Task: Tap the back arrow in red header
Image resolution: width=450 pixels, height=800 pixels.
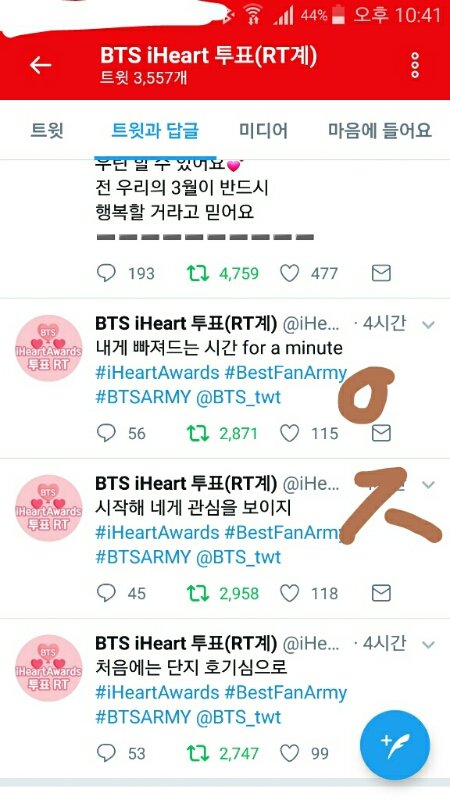Action: pos(40,65)
